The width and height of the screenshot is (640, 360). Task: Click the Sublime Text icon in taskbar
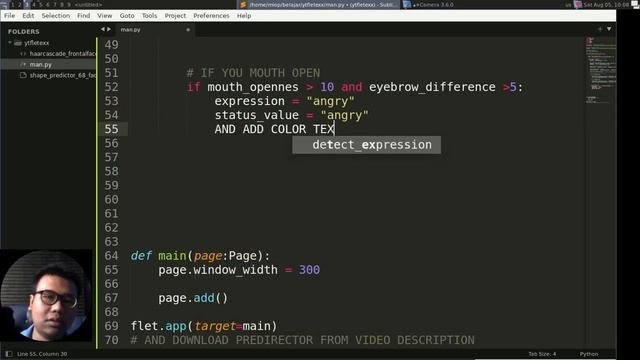[x=243, y=4]
